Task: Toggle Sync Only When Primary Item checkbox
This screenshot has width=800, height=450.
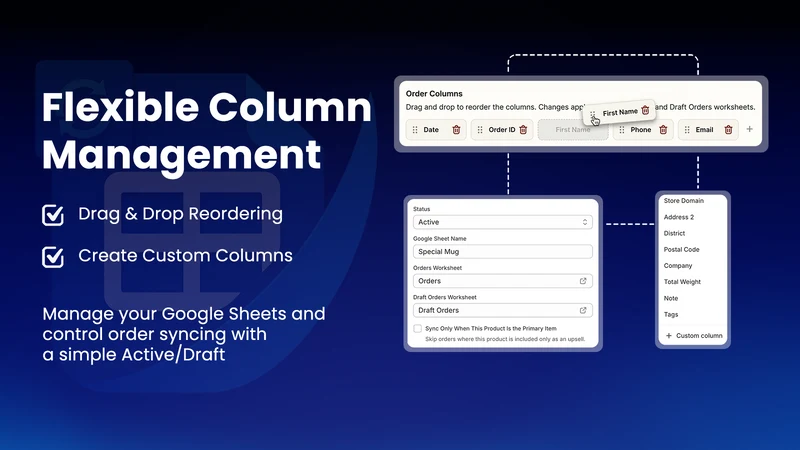Action: pos(418,329)
